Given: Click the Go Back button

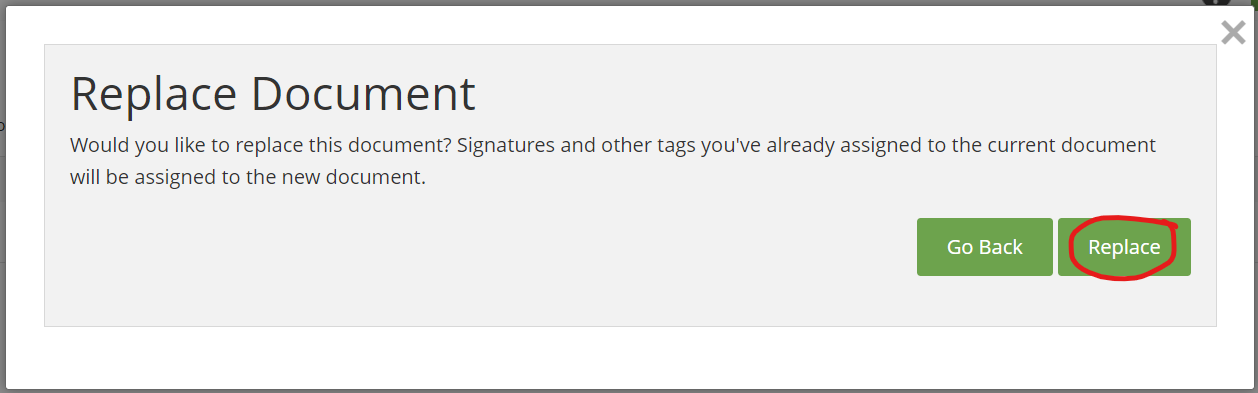Looking at the screenshot, I should point(985,247).
